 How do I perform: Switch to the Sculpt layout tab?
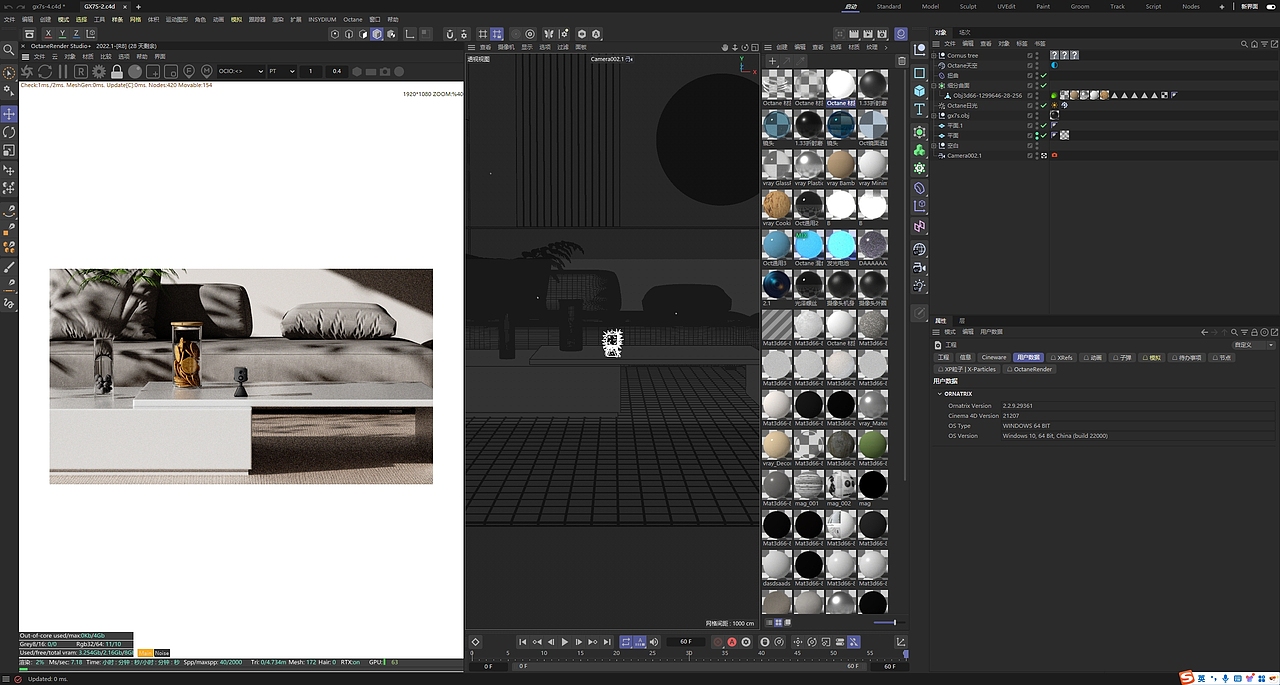(968, 6)
